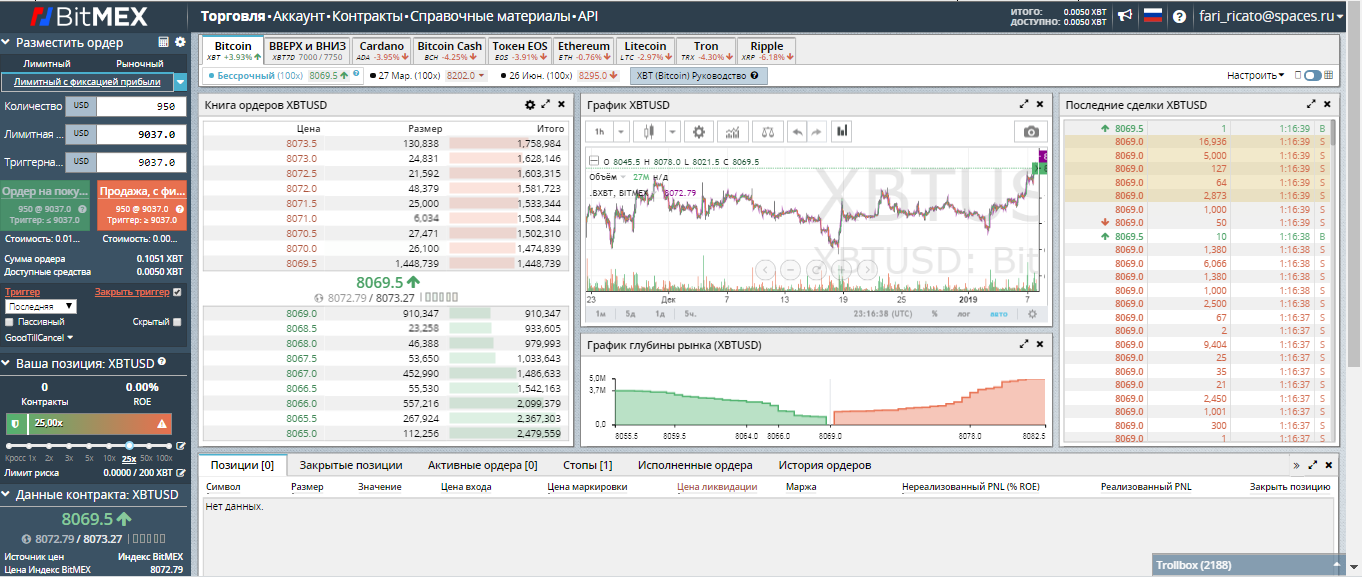This screenshot has height=580, width=1364.
Task: Collapse Ваша позиция: XBTUSD section
Action: pos(7,364)
